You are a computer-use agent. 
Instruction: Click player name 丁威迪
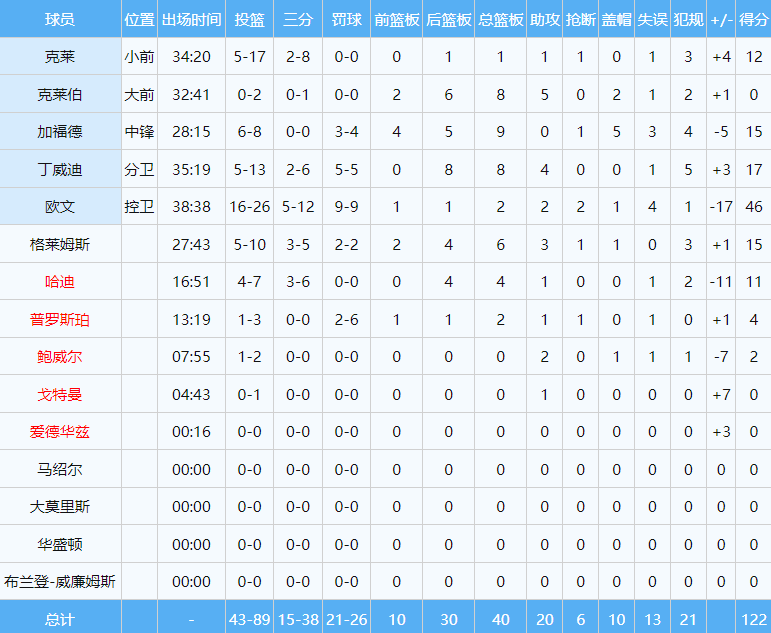pyautogui.click(x=60, y=170)
